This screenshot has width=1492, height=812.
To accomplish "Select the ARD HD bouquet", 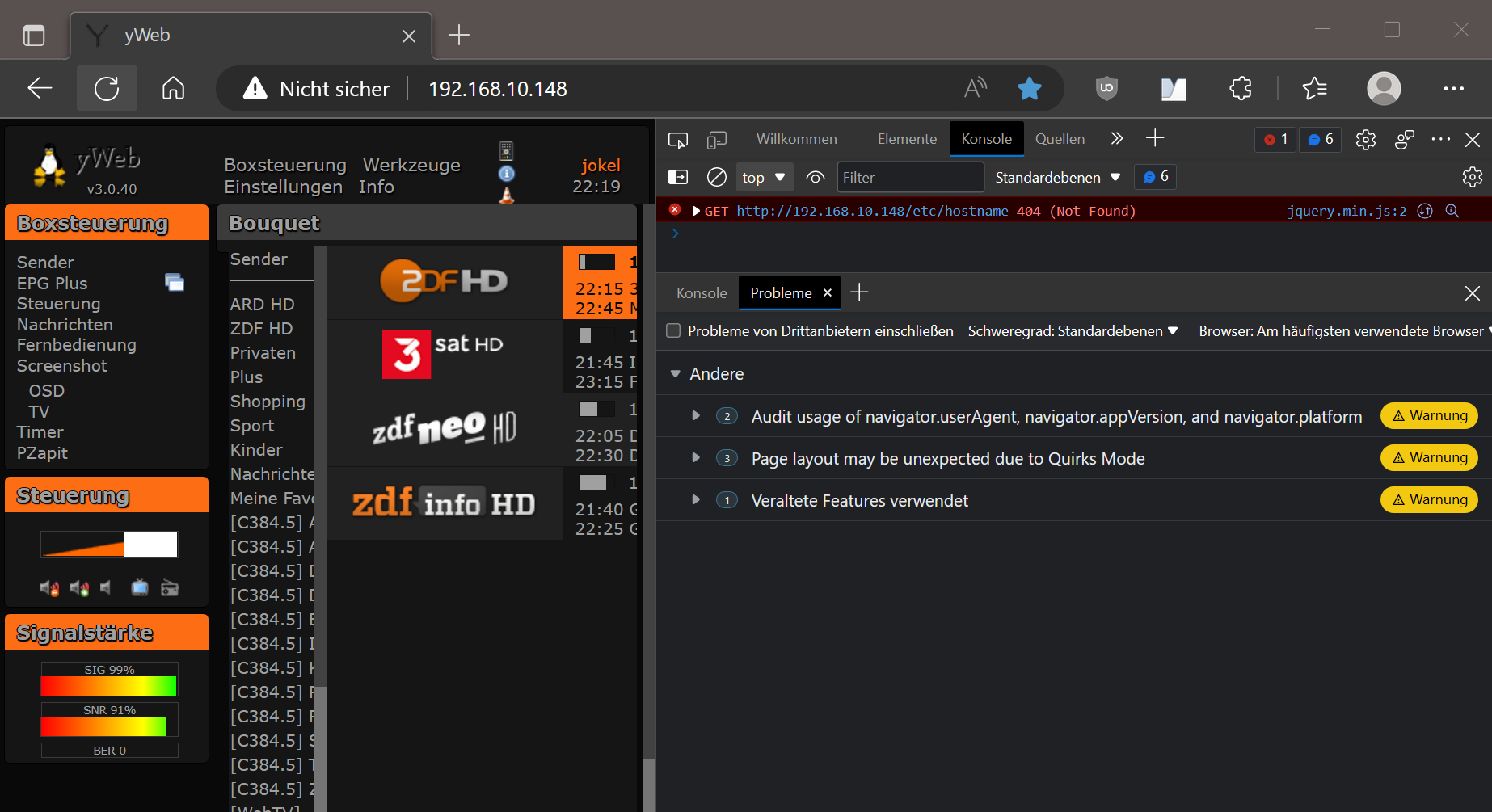I will [262, 305].
